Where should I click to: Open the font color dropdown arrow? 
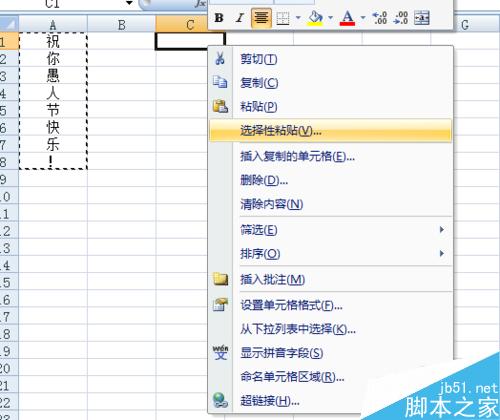tap(363, 18)
